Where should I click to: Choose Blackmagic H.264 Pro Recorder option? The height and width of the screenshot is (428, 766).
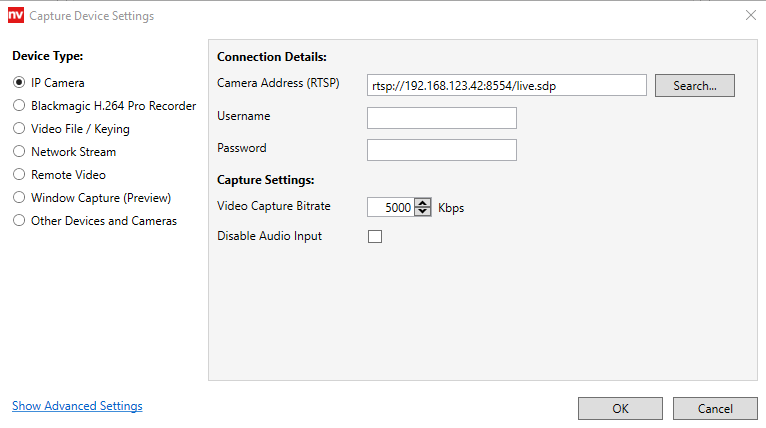(19, 106)
